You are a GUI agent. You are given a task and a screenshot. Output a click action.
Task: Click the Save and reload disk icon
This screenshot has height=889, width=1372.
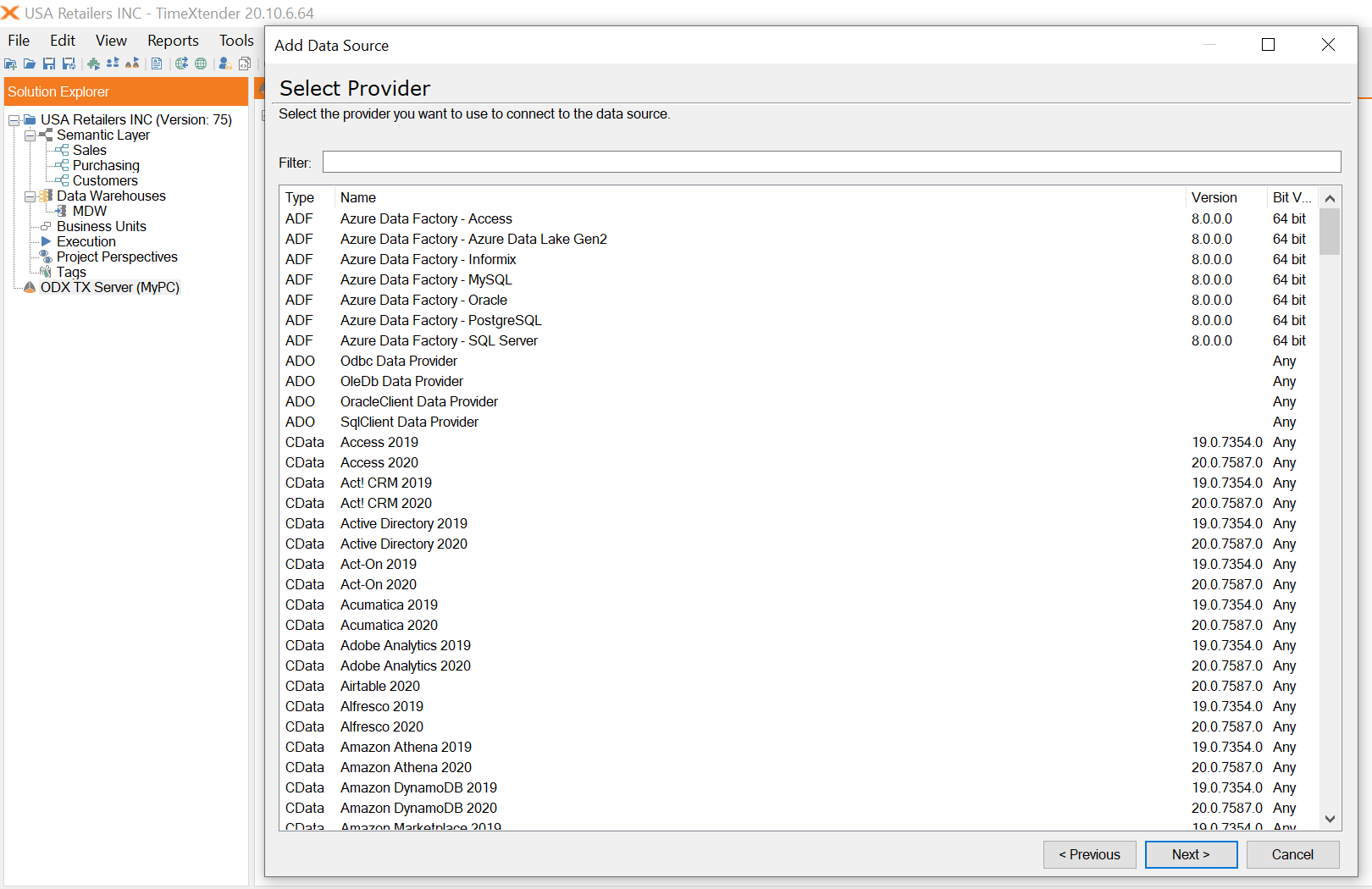click(69, 63)
